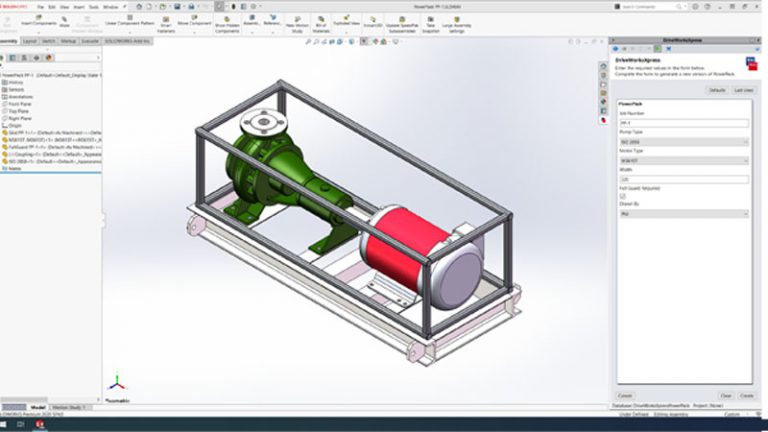
Task: Open the View menu
Action: pyautogui.click(x=64, y=7)
